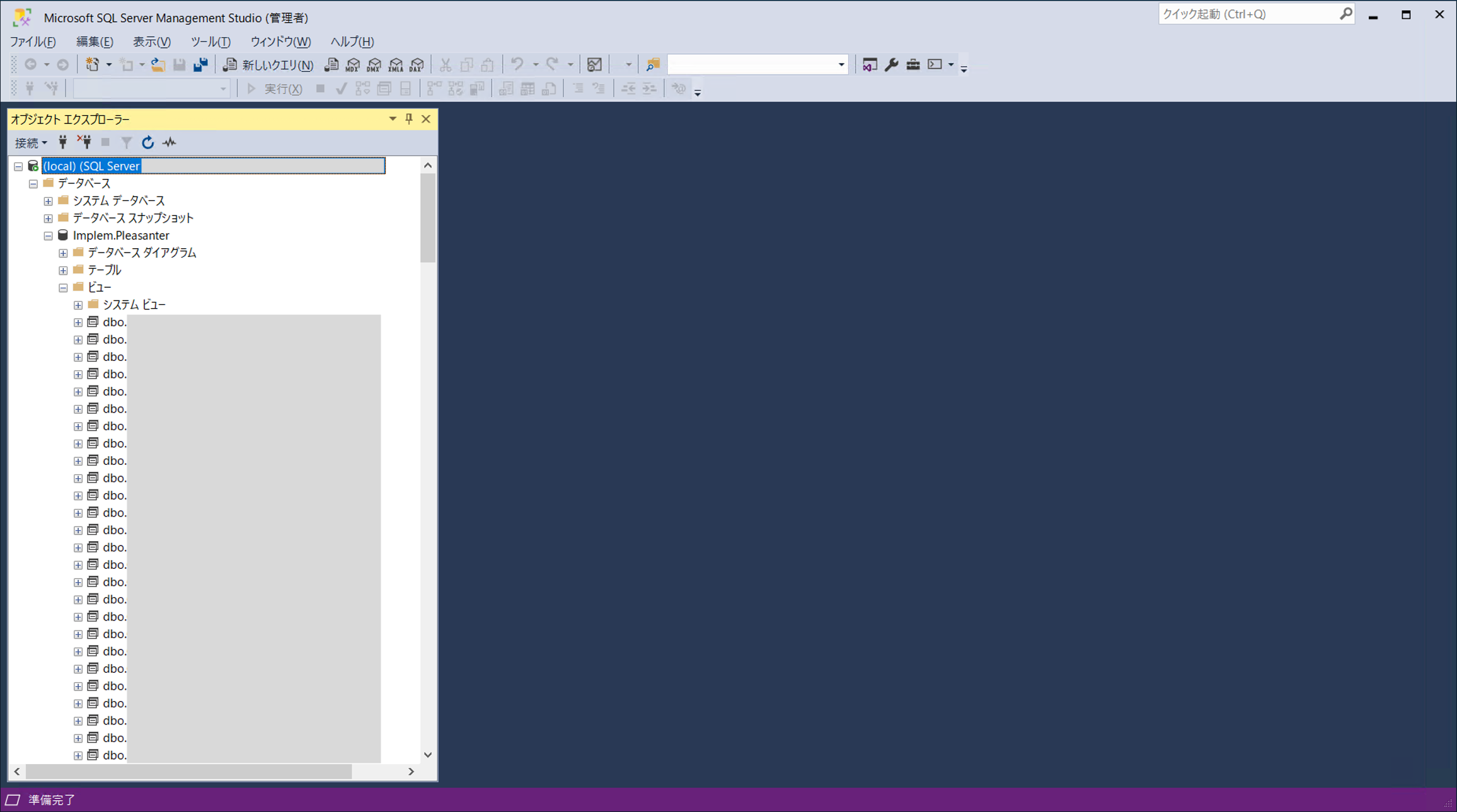The width and height of the screenshot is (1457, 812).
Task: Click the New Project icon in toolbar
Action: pos(92,64)
